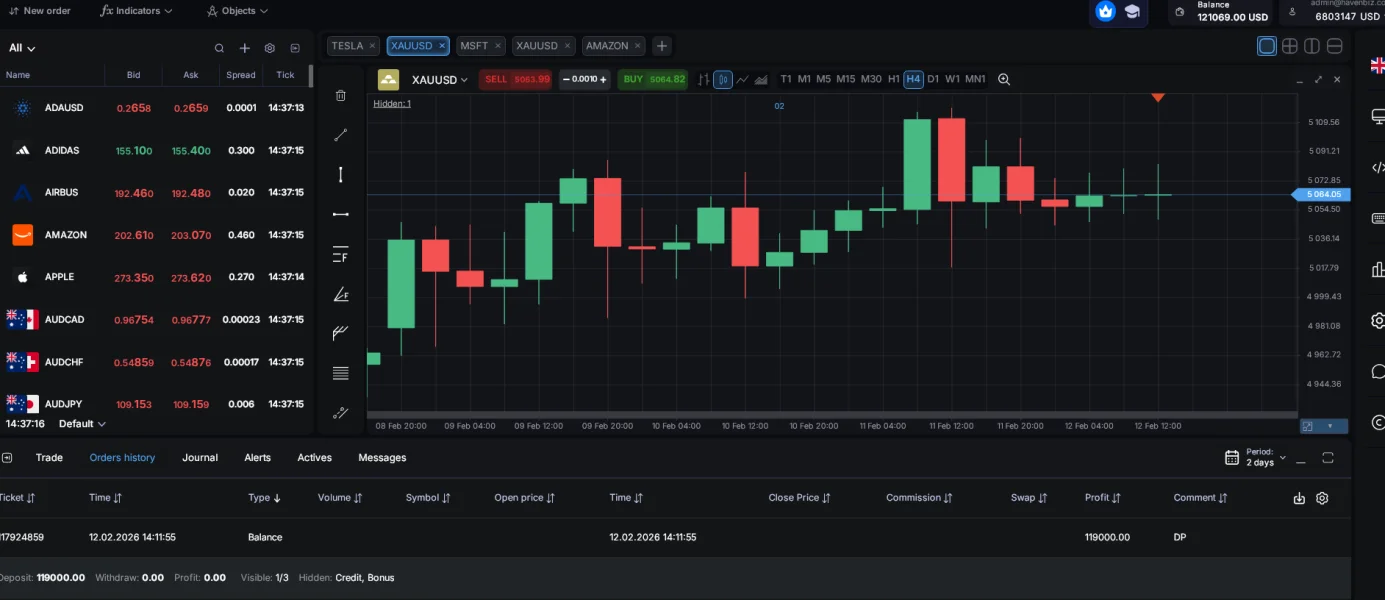Switch the chart to bar style
Screen dimensions: 1385x600
[704, 79]
